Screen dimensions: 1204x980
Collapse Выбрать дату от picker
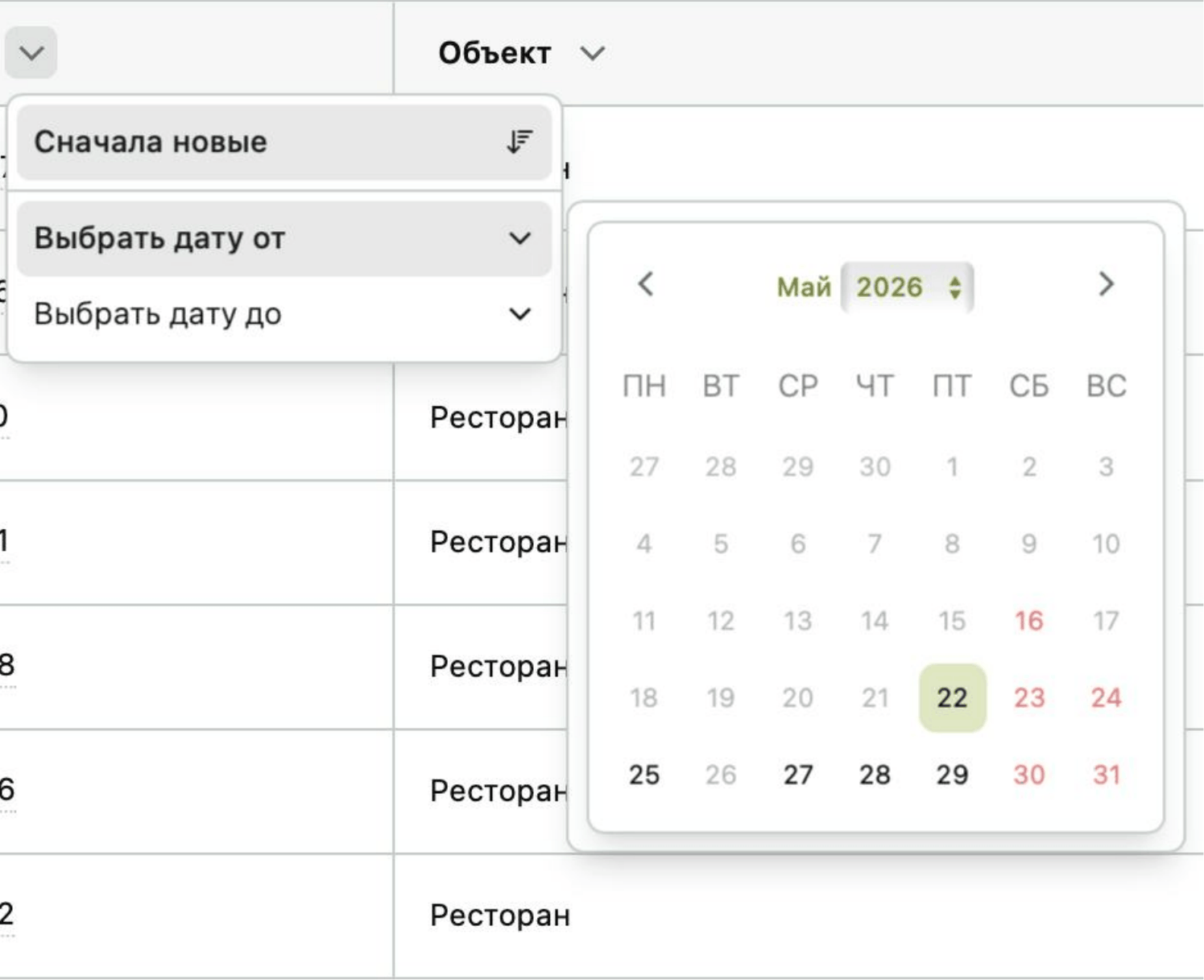pos(520,238)
